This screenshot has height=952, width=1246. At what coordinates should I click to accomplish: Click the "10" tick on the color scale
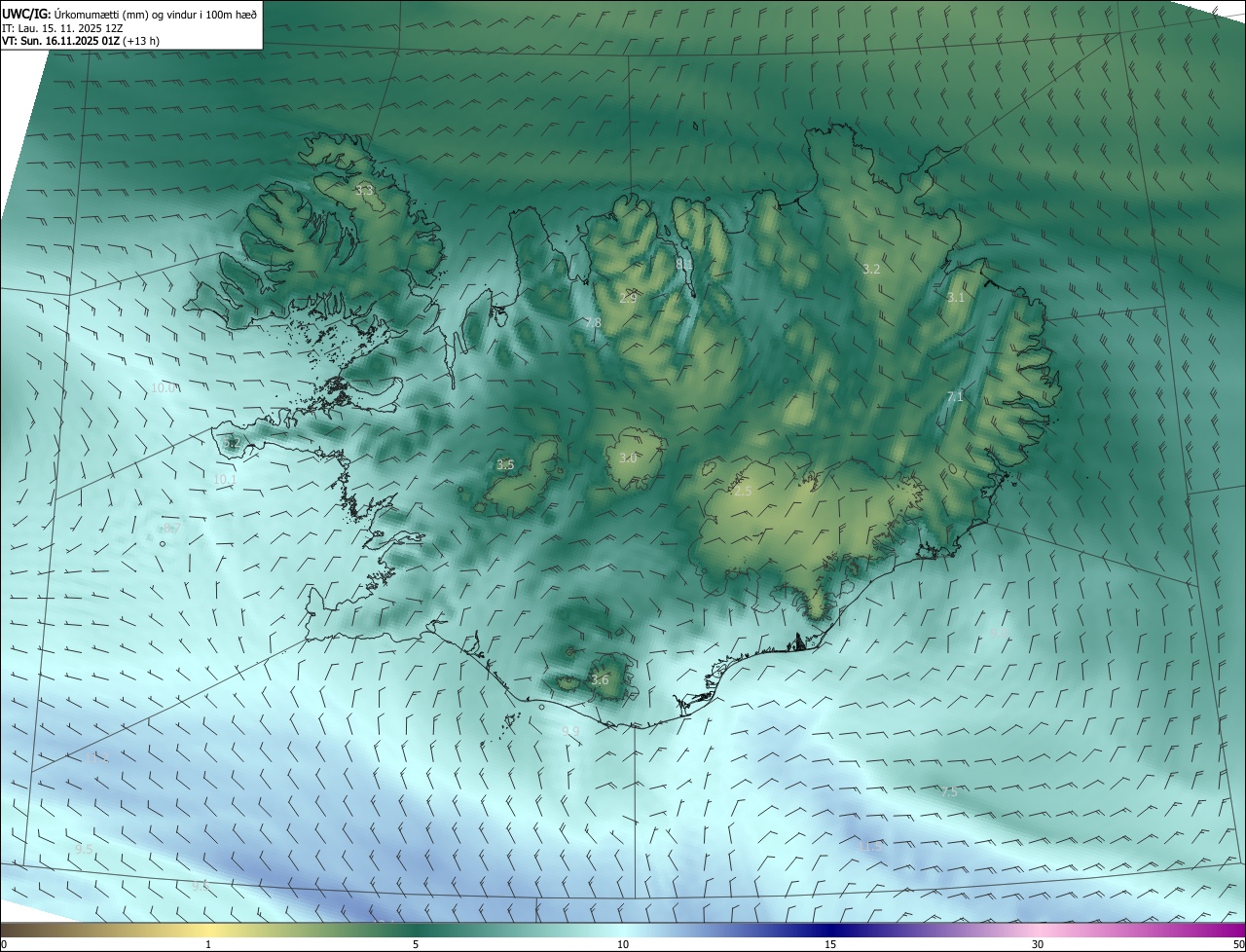pos(623,944)
